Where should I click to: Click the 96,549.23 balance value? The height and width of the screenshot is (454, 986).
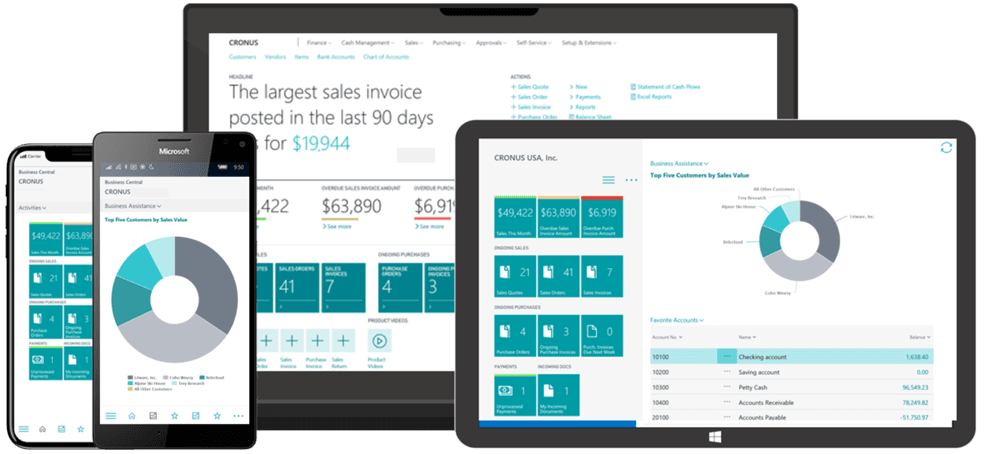pyautogui.click(x=915, y=387)
